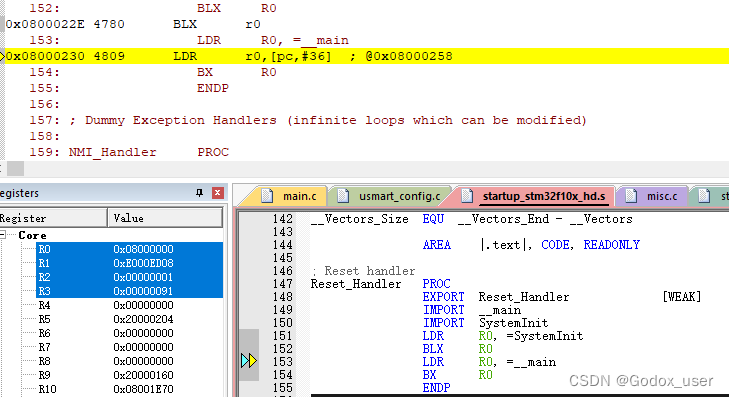This screenshot has width=729, height=397.
Task: Click the NMI_Handler line in disassembly
Action: click(129, 152)
